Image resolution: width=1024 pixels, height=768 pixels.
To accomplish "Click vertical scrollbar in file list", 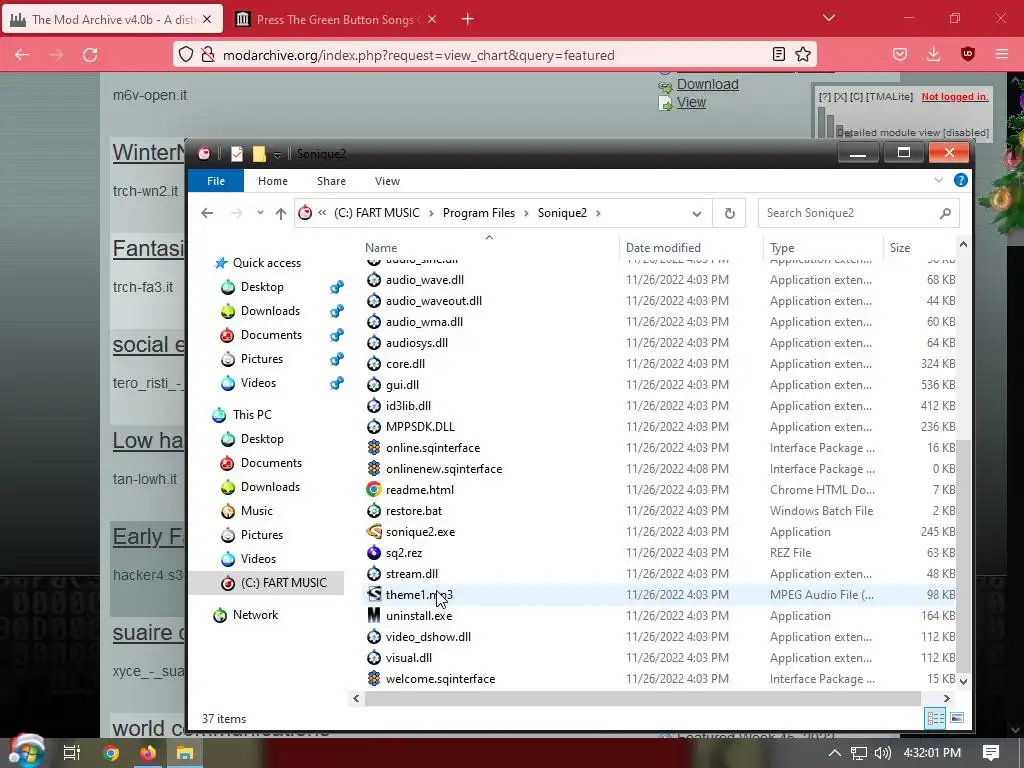I will [963, 555].
